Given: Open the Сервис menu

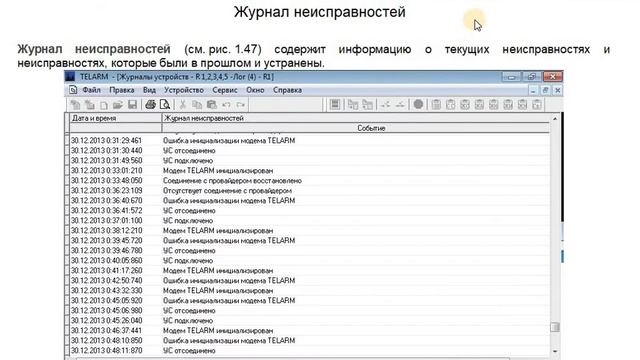Looking at the screenshot, I should (x=225, y=90).
